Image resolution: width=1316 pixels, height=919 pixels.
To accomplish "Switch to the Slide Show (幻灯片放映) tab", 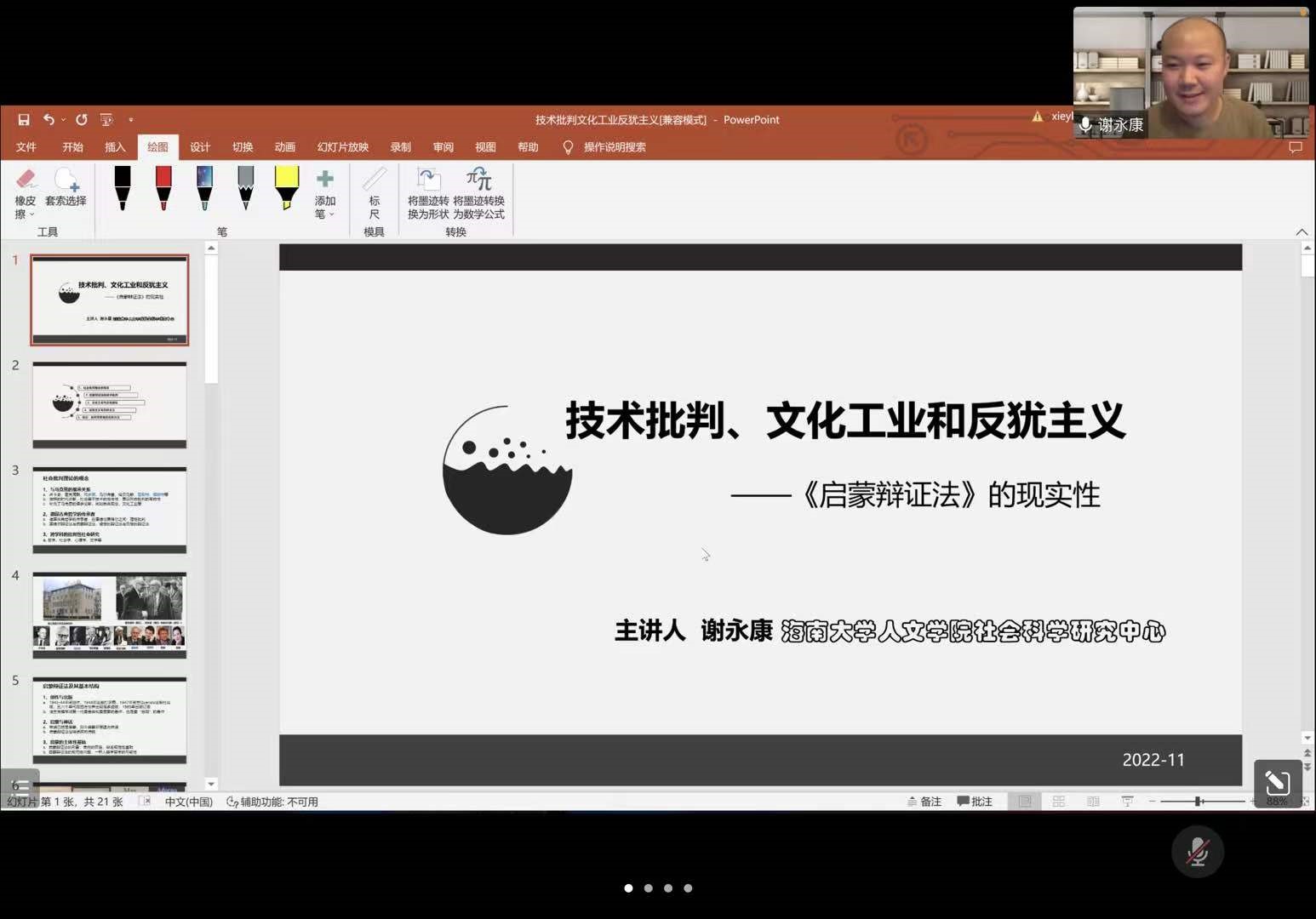I will click(x=342, y=147).
